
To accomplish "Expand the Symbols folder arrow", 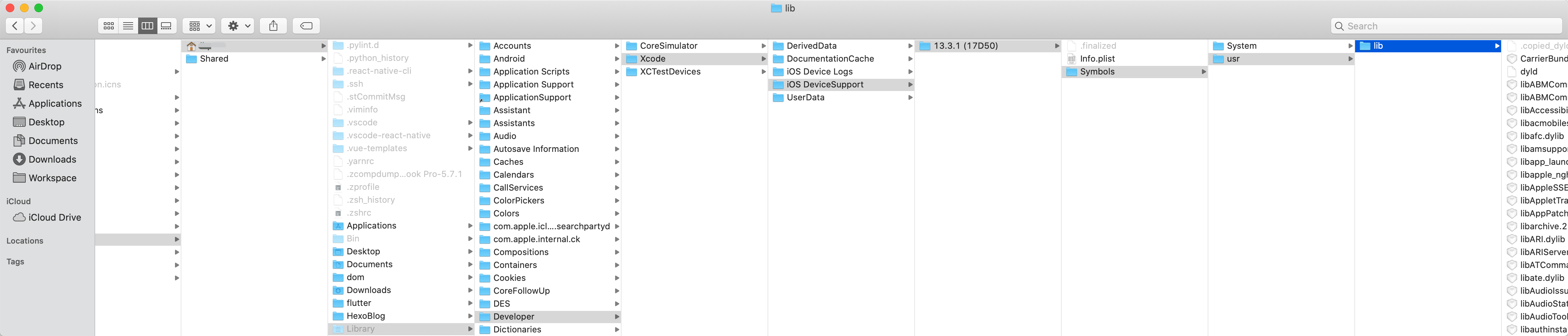I will pos(1203,72).
